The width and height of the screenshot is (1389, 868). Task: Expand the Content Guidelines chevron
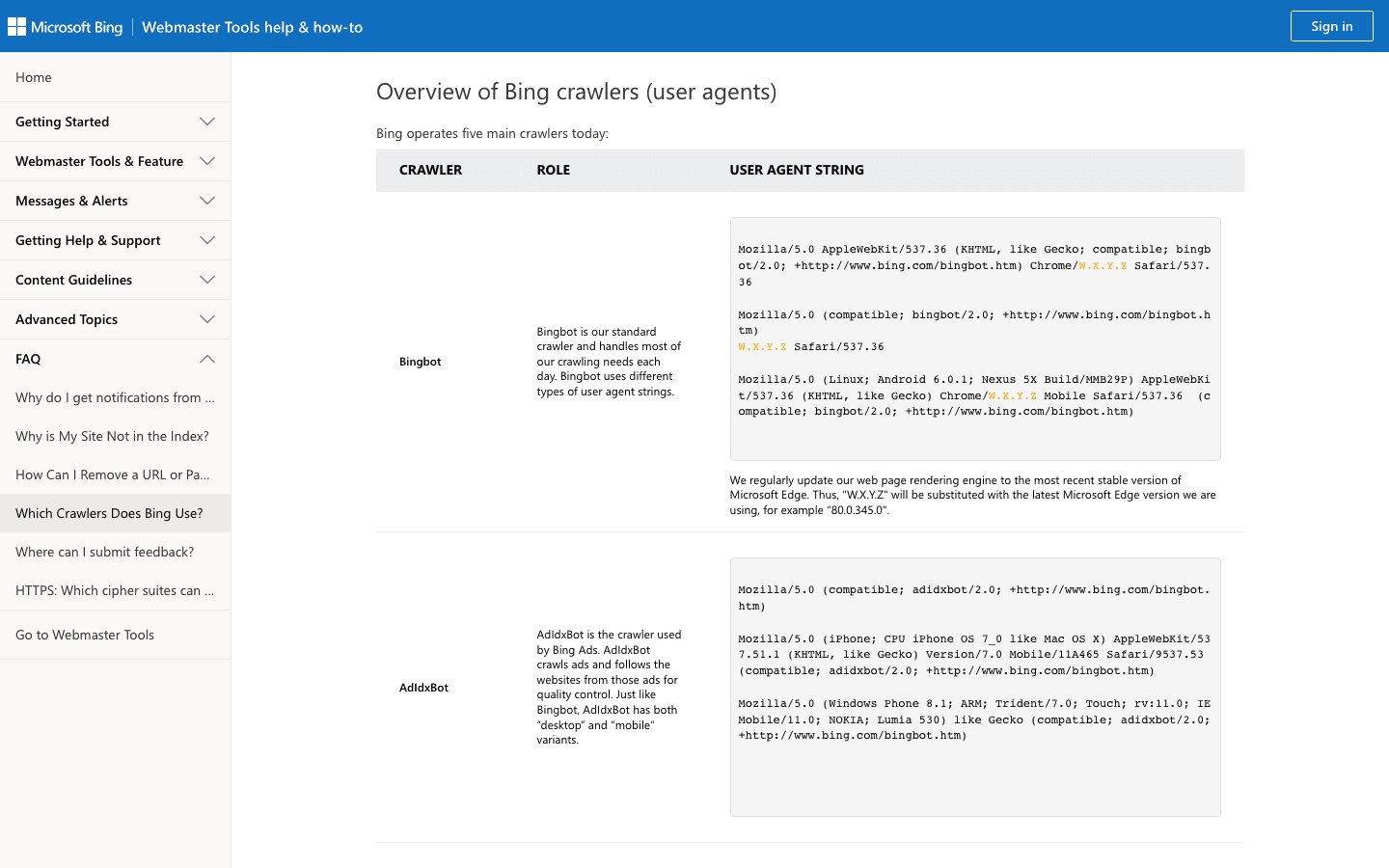(x=207, y=280)
